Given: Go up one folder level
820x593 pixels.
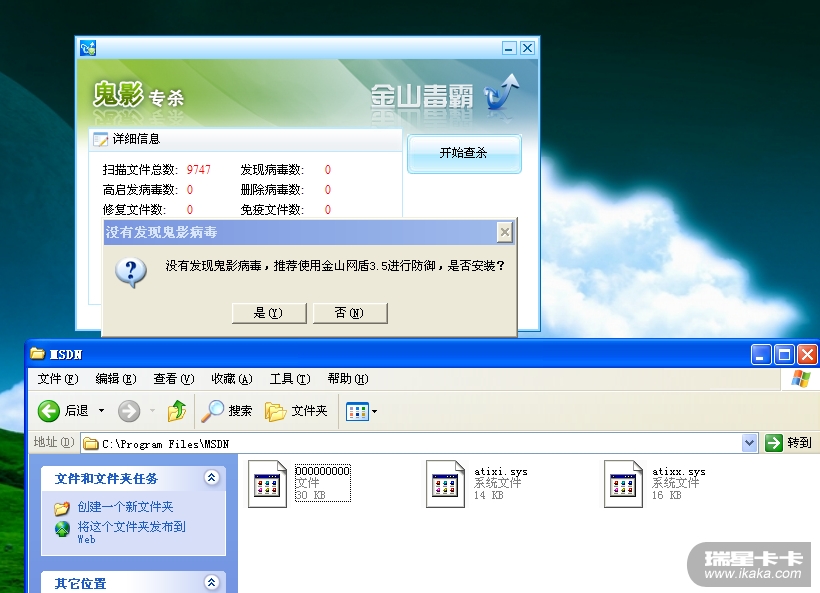Looking at the screenshot, I should tap(177, 411).
